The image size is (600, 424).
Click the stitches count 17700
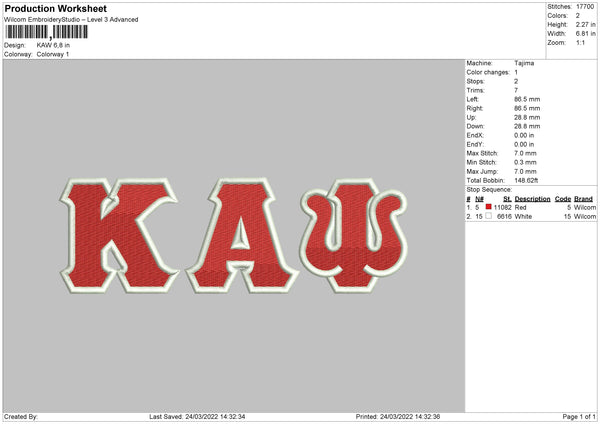[585, 7]
